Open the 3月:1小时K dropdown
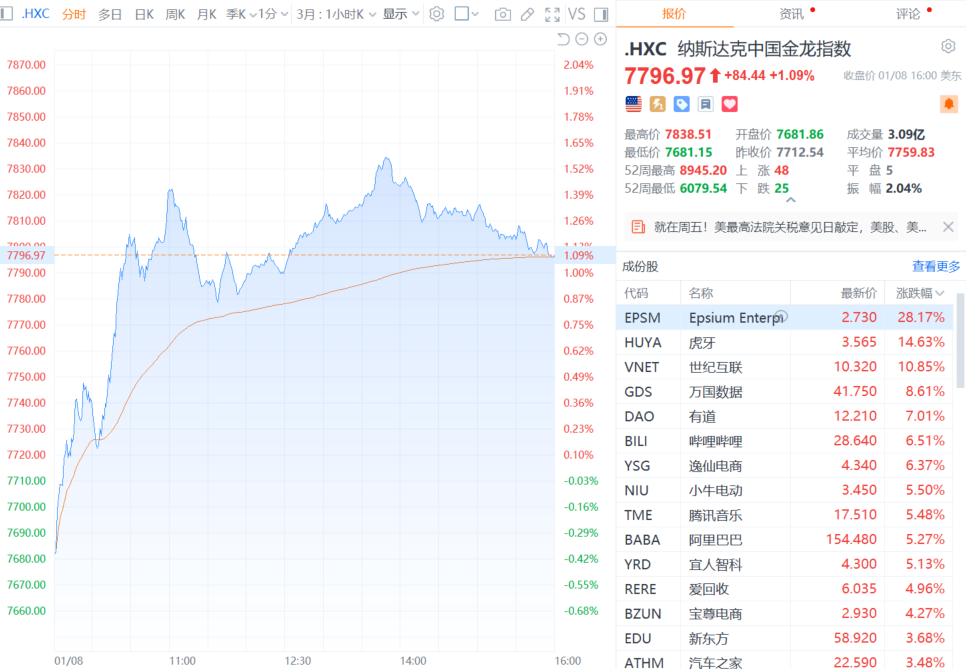Viewport: 966px width, 669px height. (336, 14)
